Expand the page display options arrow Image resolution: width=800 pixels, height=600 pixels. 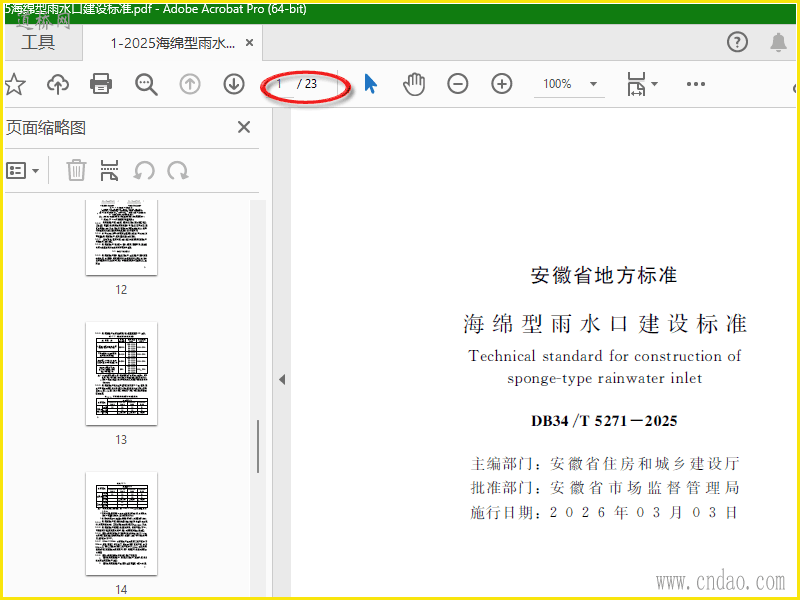point(655,84)
